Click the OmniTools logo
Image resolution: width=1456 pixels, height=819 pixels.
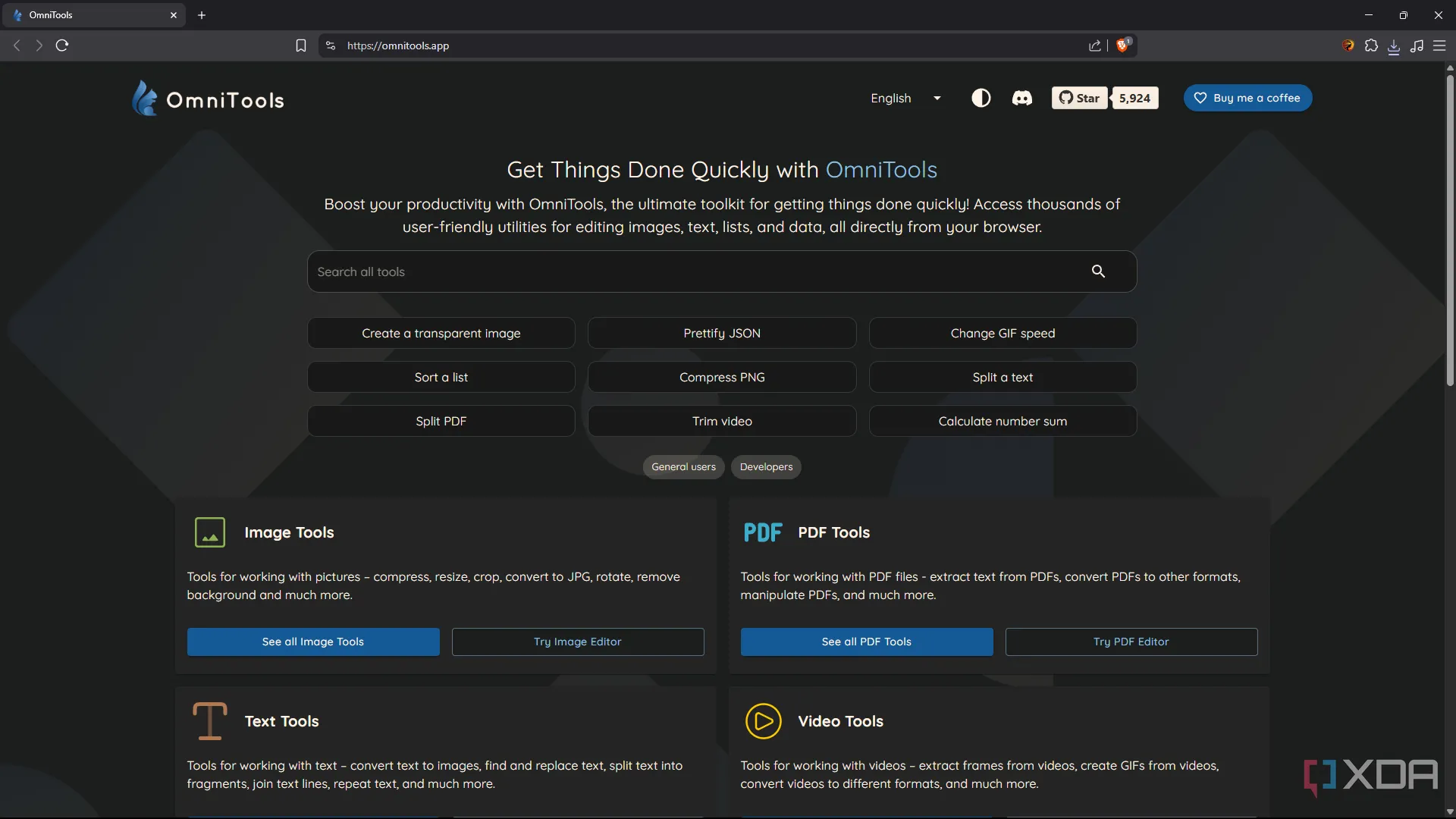coord(208,99)
